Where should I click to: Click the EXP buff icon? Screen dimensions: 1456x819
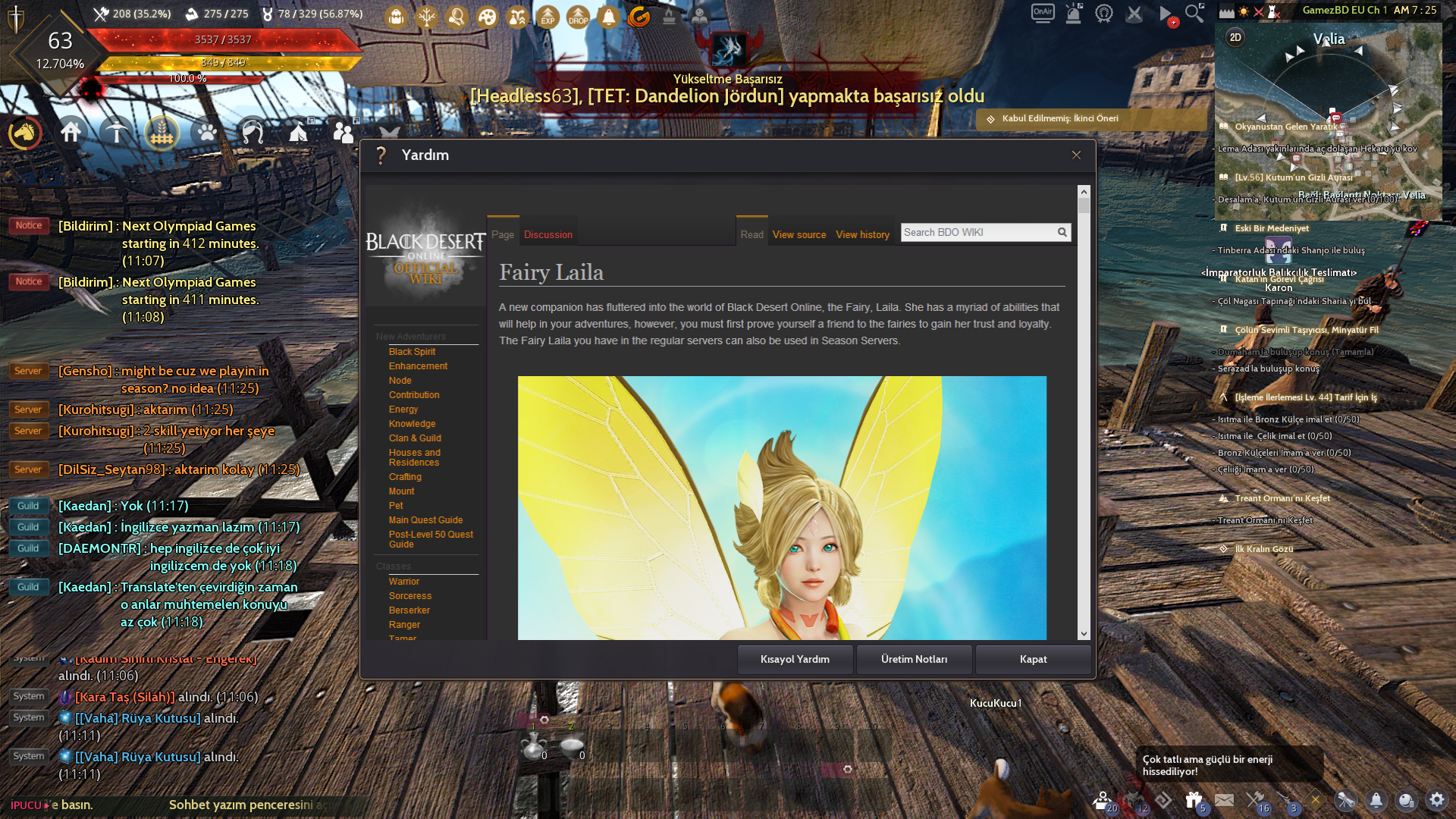click(548, 16)
